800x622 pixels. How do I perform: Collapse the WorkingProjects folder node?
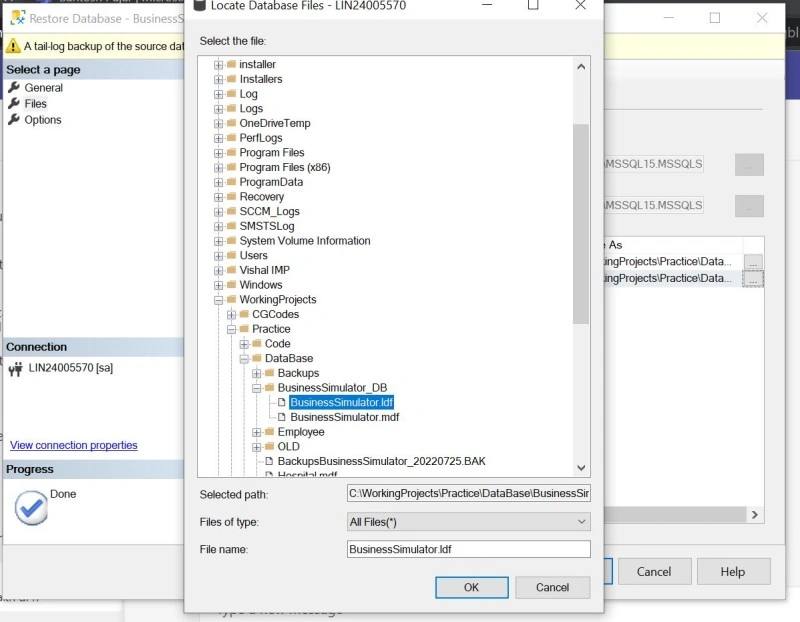coord(218,300)
